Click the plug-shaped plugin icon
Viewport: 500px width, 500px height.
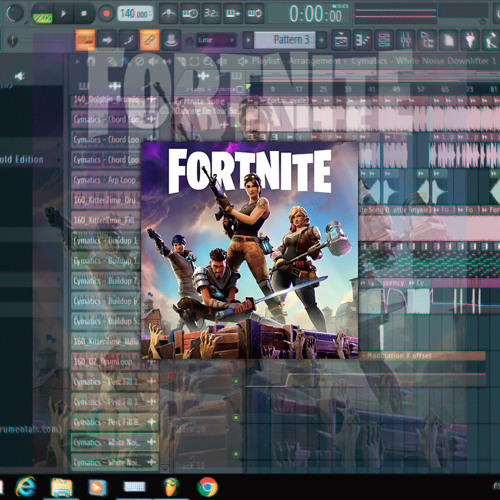tap(470, 40)
